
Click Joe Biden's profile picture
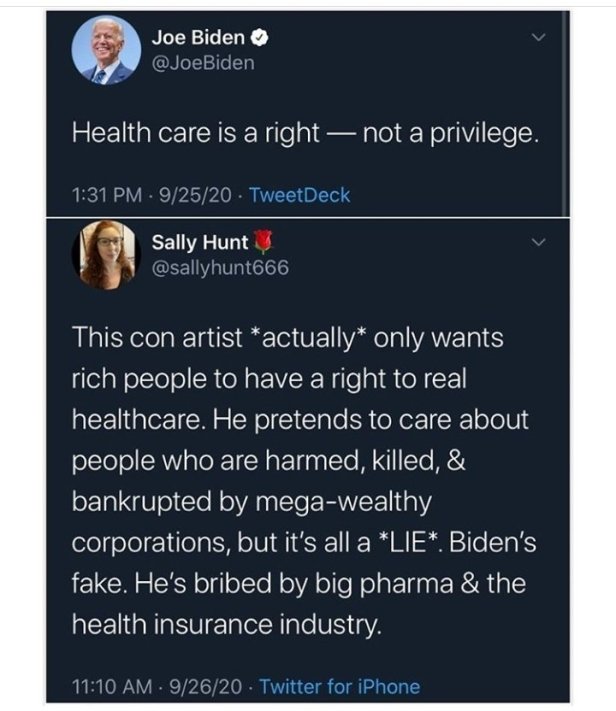(105, 51)
